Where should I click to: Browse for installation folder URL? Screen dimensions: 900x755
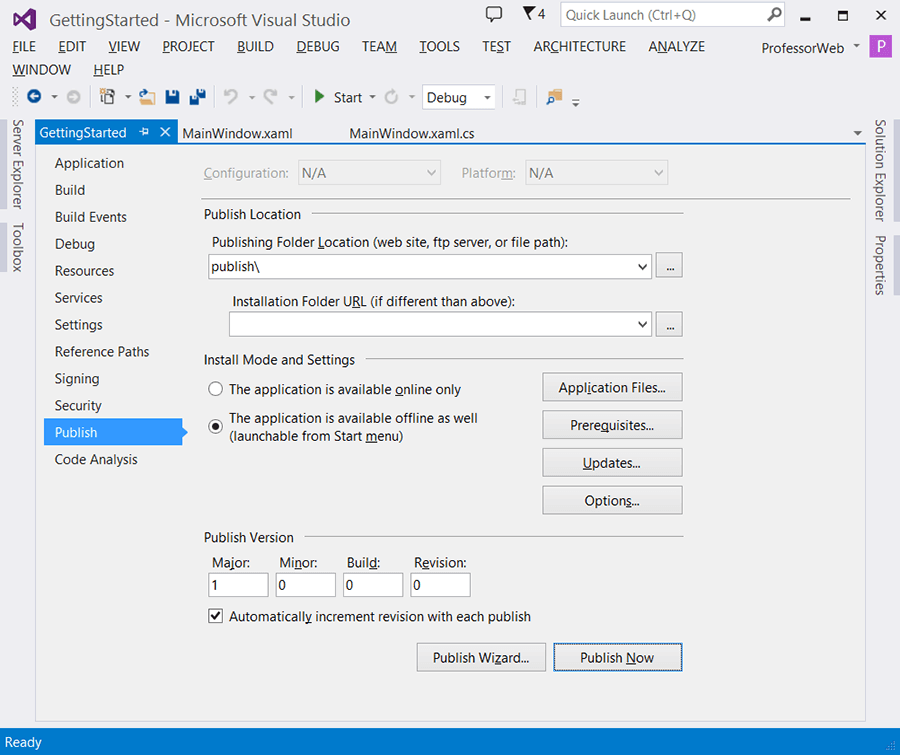tap(669, 324)
